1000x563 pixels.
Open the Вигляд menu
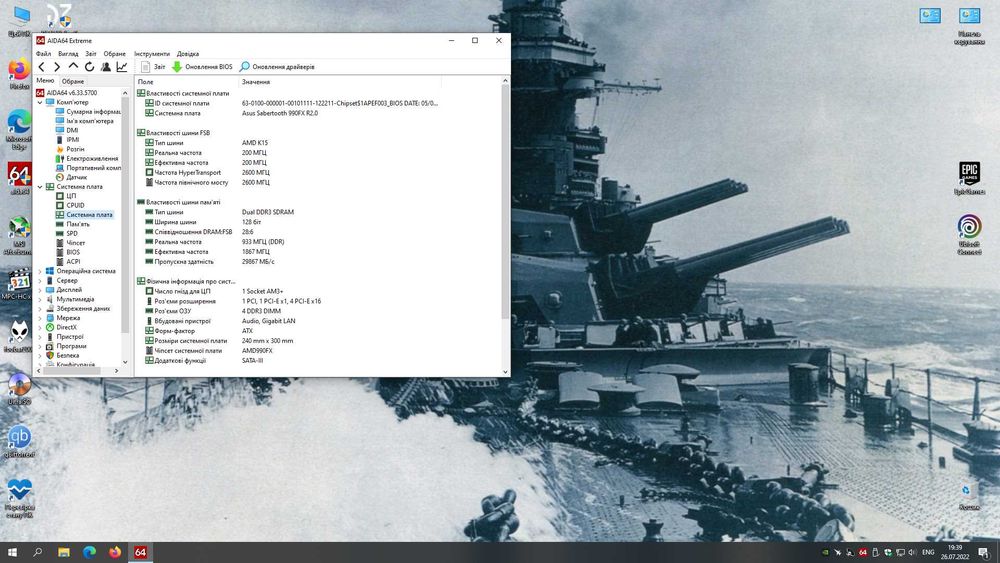coord(68,54)
